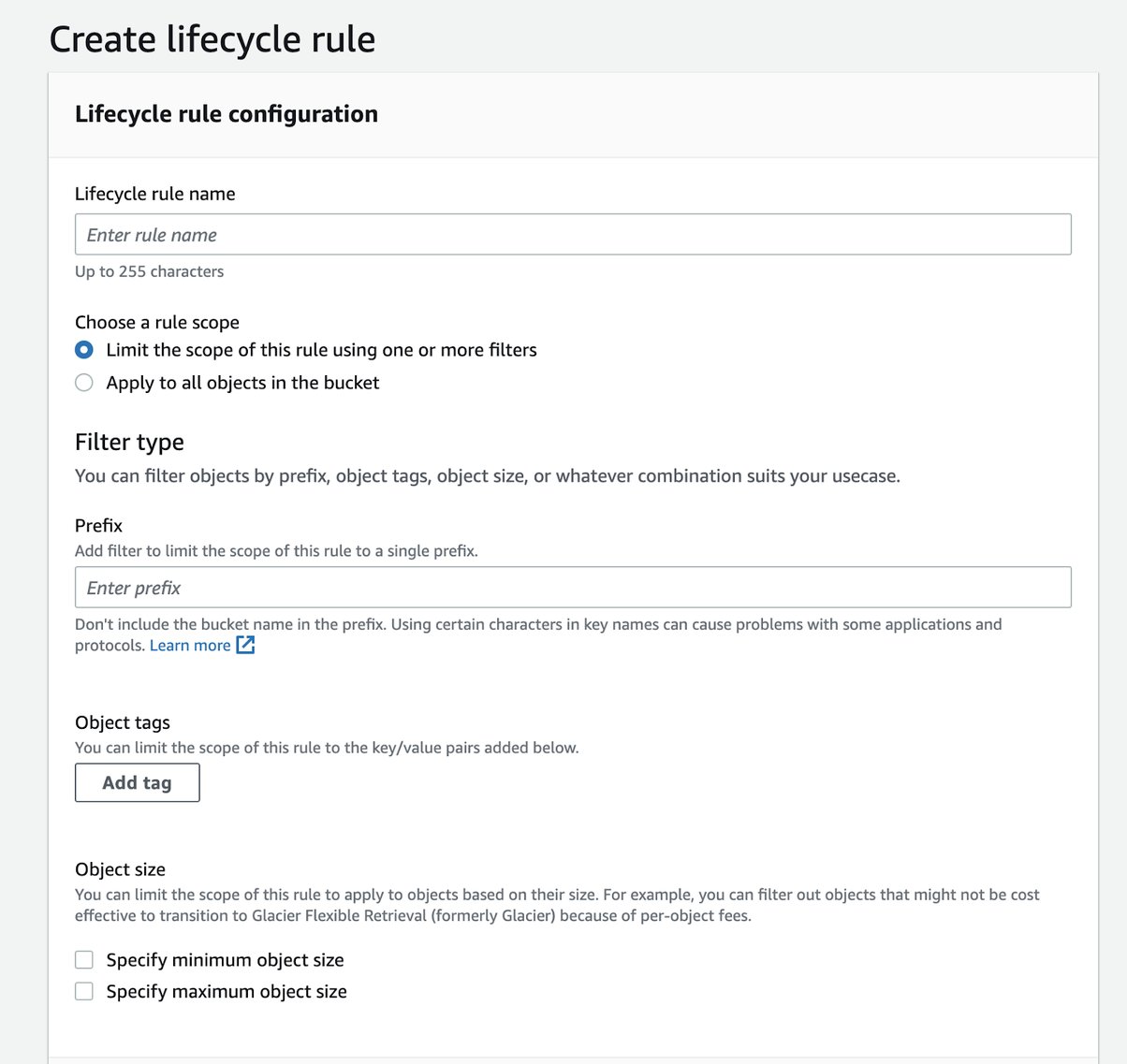Click the Enter prefix input field
Screen dimensions: 1127x1064
[573, 587]
